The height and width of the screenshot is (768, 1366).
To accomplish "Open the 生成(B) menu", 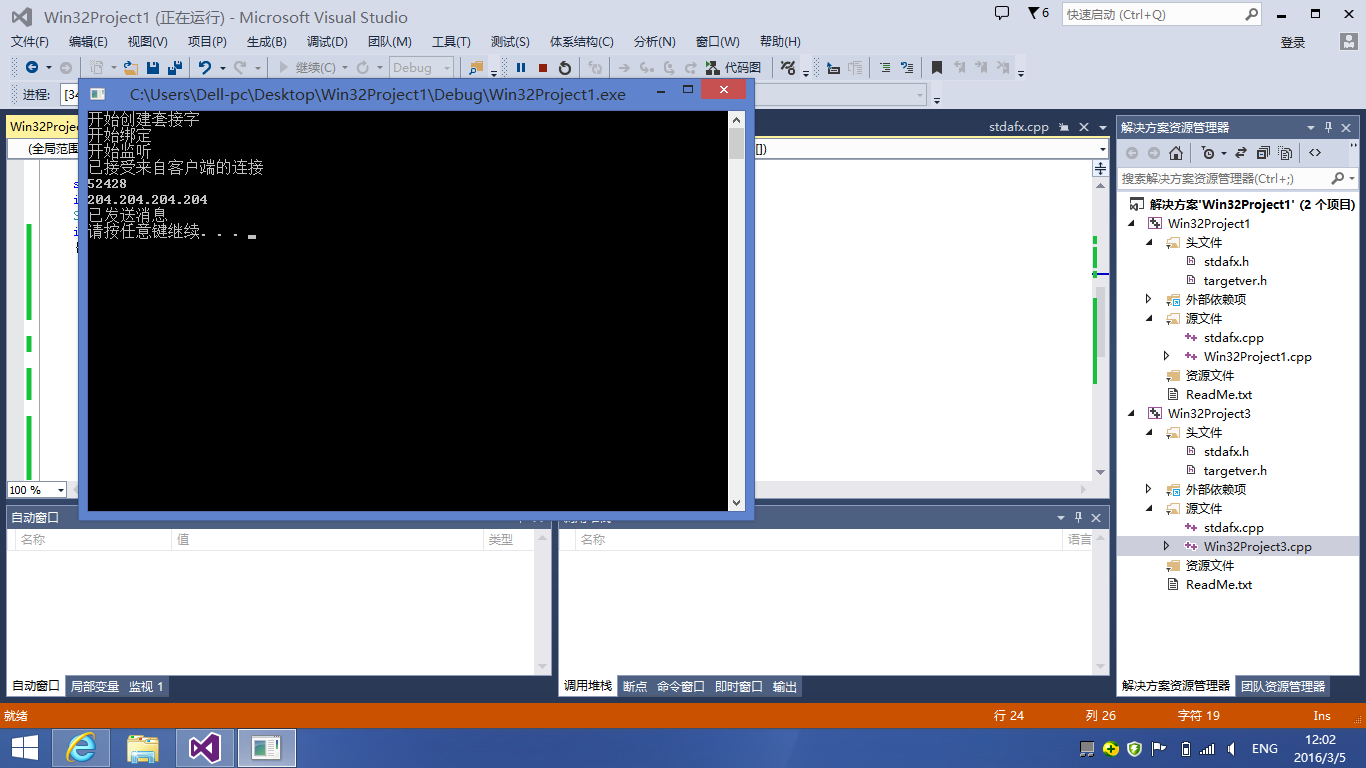I will (266, 41).
